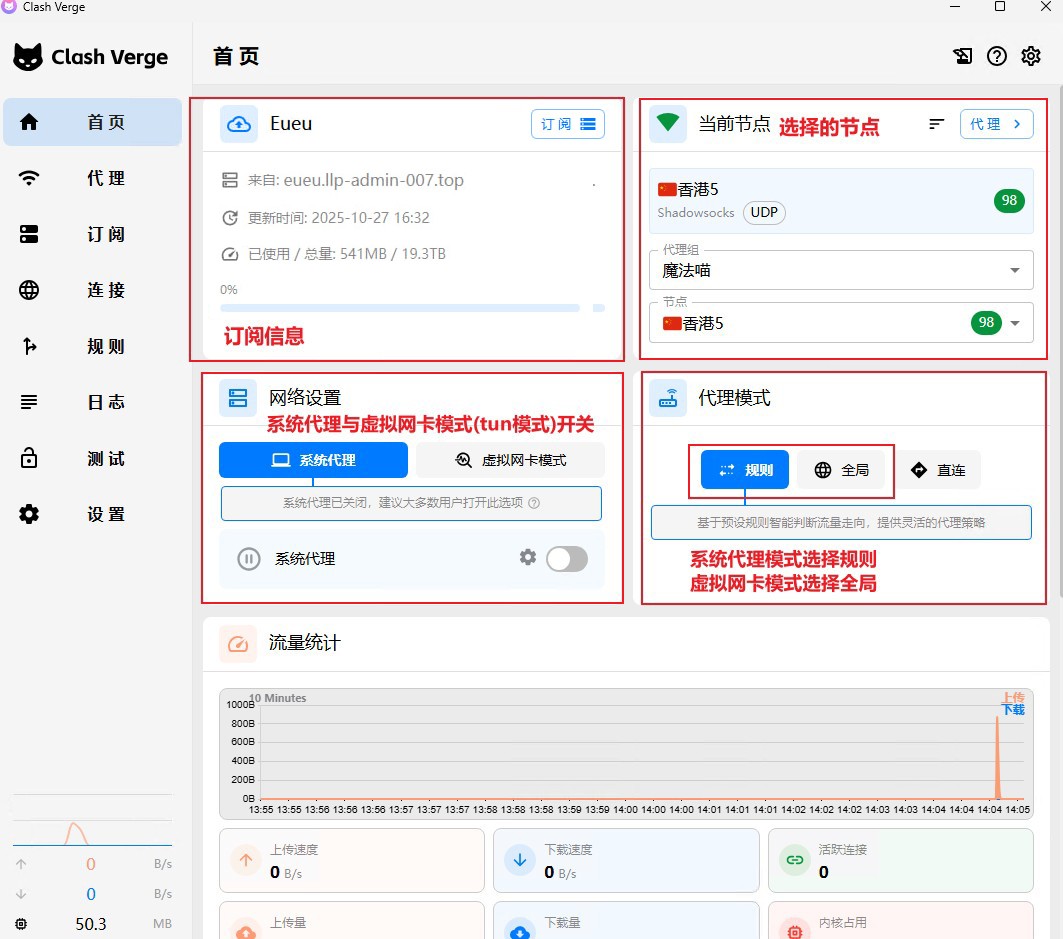Click the green Wi-Fi signal icon
The image size is (1063, 939).
click(668, 124)
